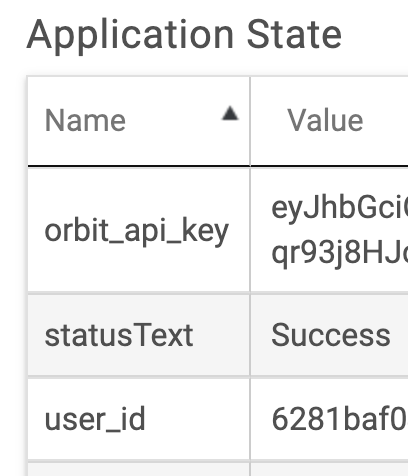The image size is (408, 476).
Task: Click the word Application in the heading
Action: [x=130, y=36]
